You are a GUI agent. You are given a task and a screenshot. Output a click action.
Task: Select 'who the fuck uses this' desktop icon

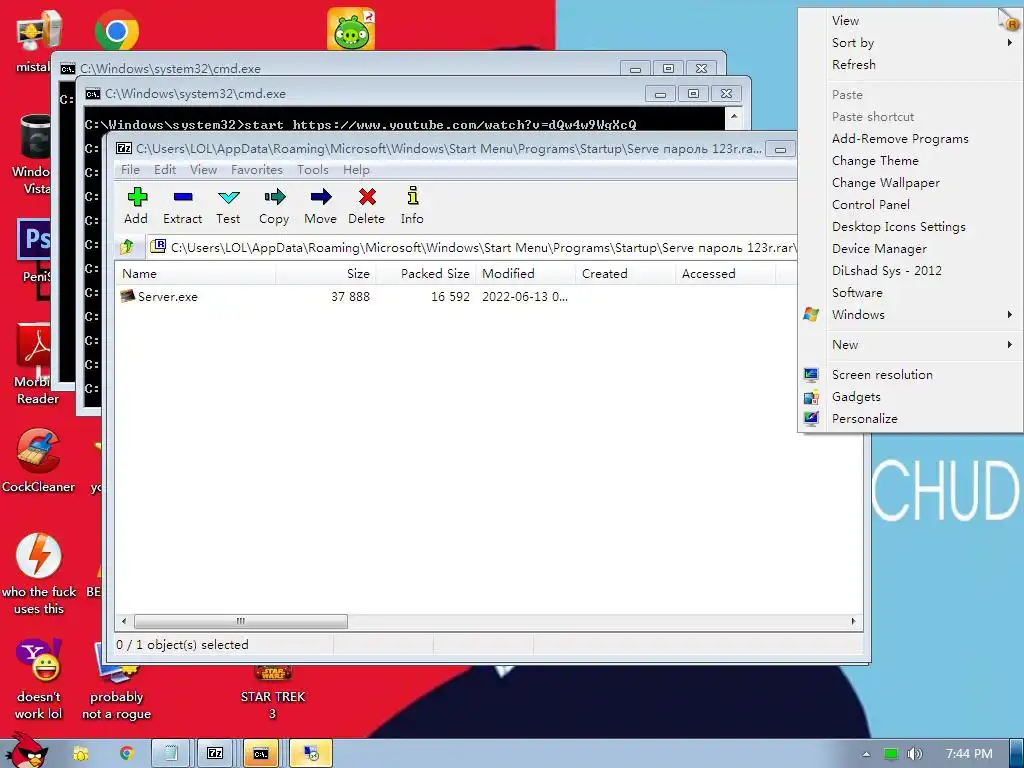pos(39,574)
